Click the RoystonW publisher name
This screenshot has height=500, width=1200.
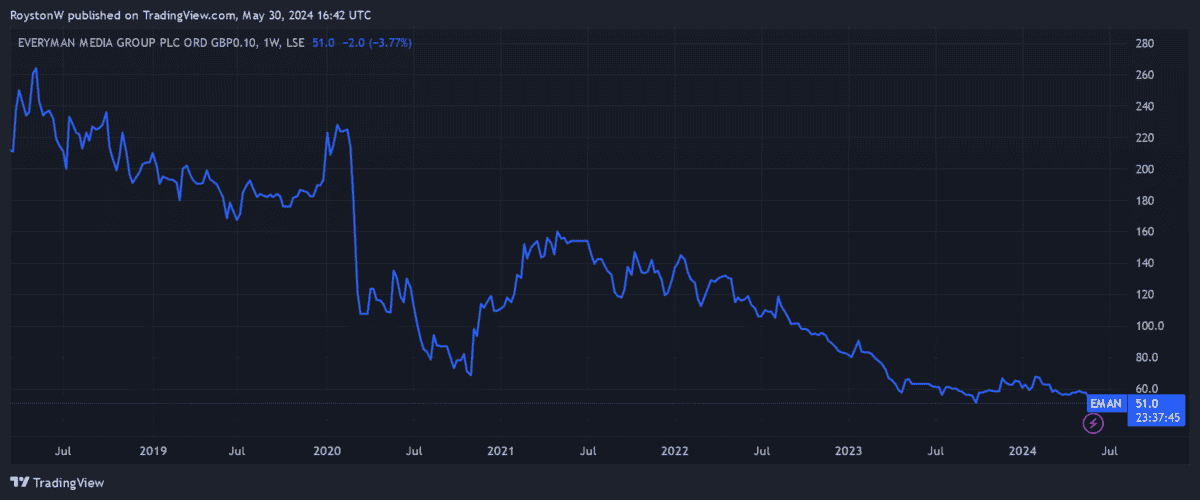pyautogui.click(x=38, y=15)
